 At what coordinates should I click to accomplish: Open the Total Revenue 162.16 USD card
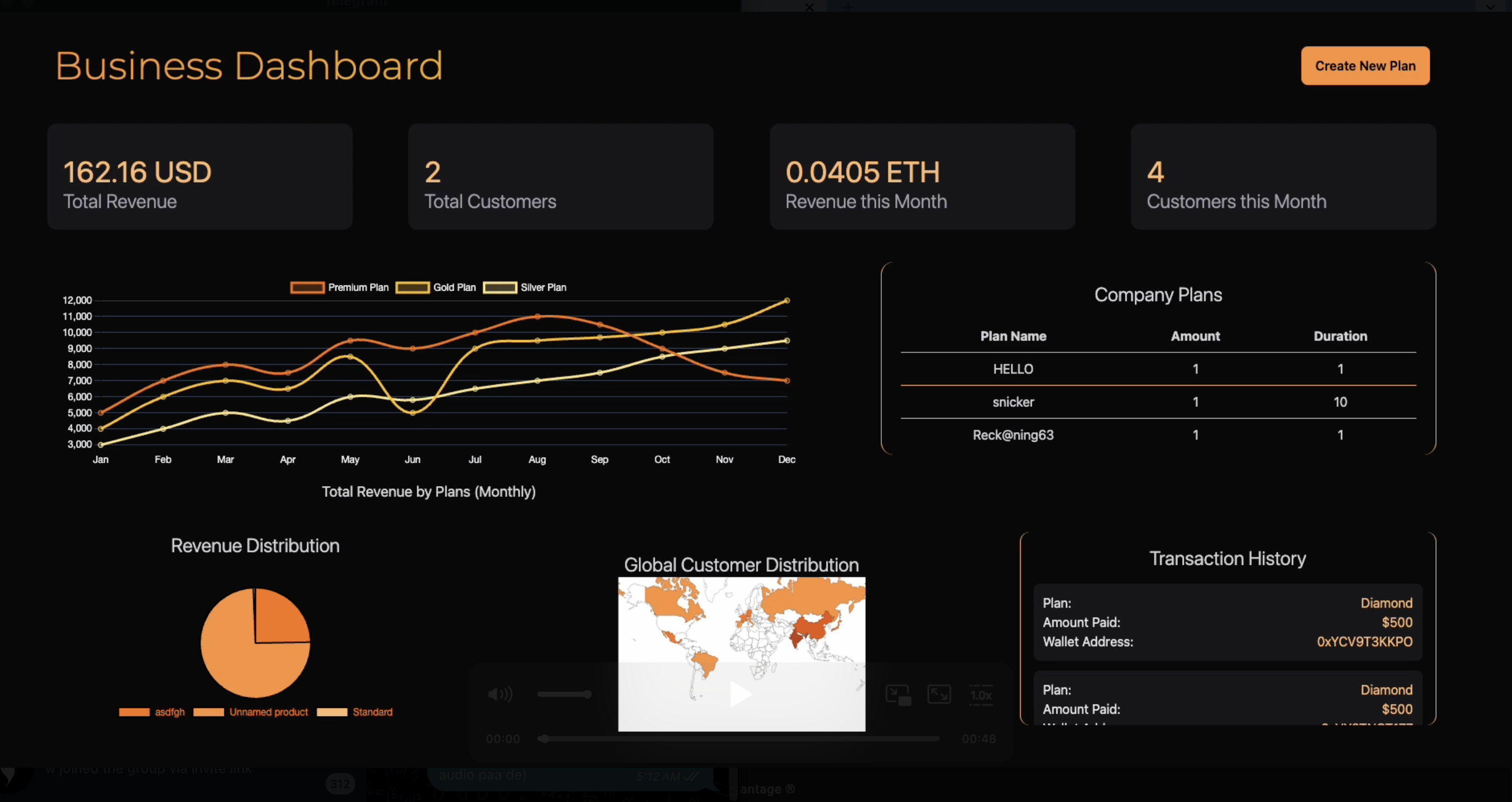200,176
